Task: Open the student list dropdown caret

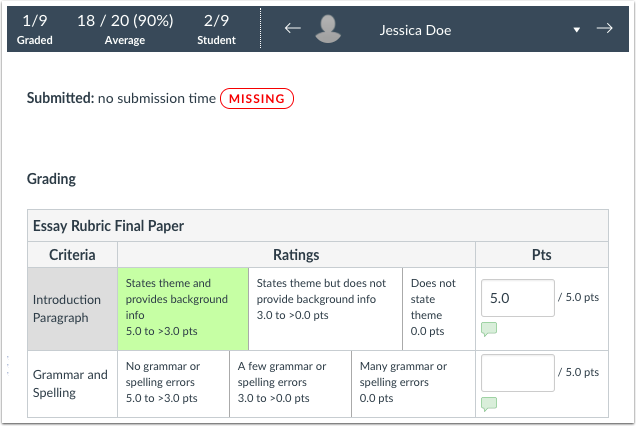Action: pyautogui.click(x=577, y=30)
